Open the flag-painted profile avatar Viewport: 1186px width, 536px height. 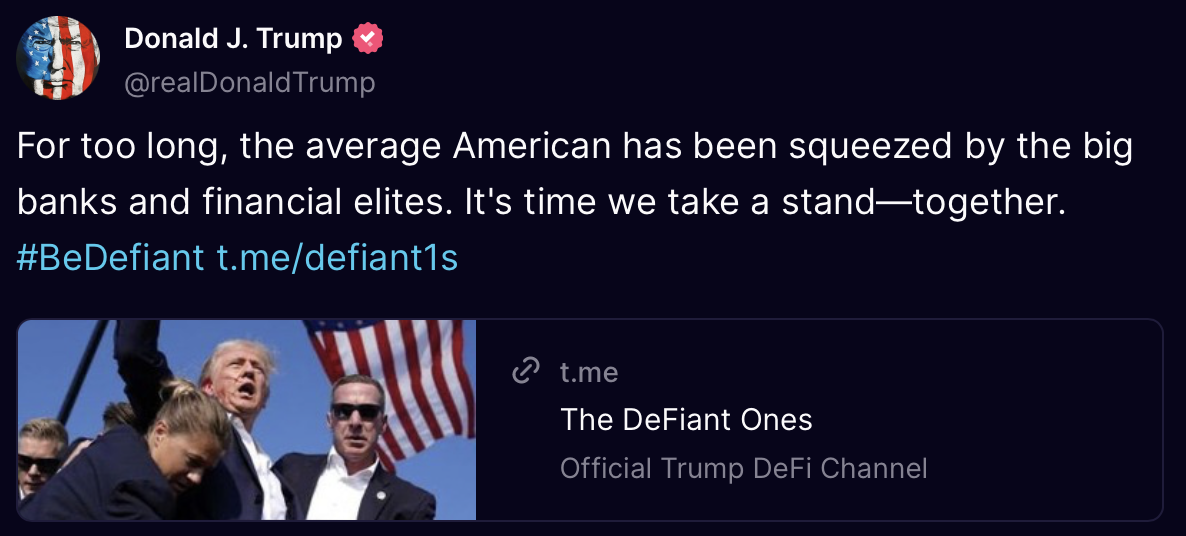(x=58, y=57)
